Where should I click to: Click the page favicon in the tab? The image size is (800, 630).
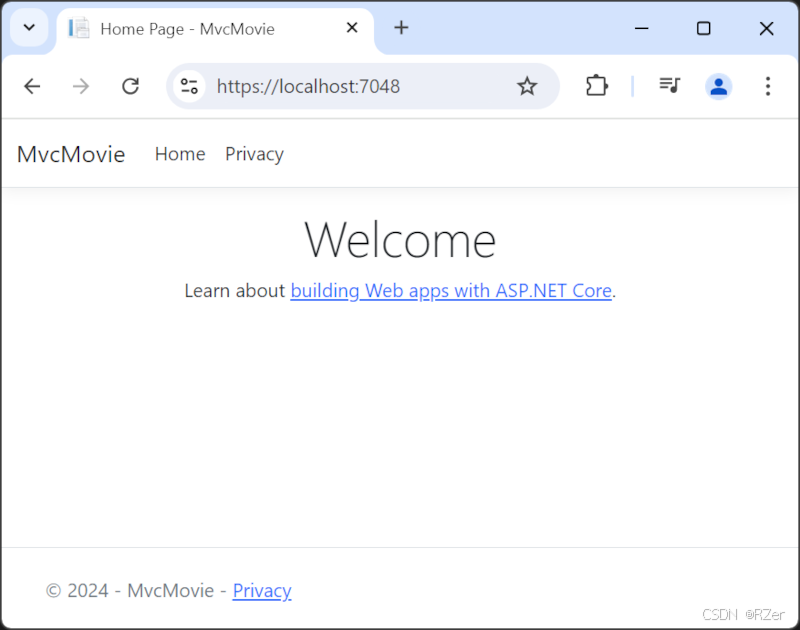(x=79, y=28)
